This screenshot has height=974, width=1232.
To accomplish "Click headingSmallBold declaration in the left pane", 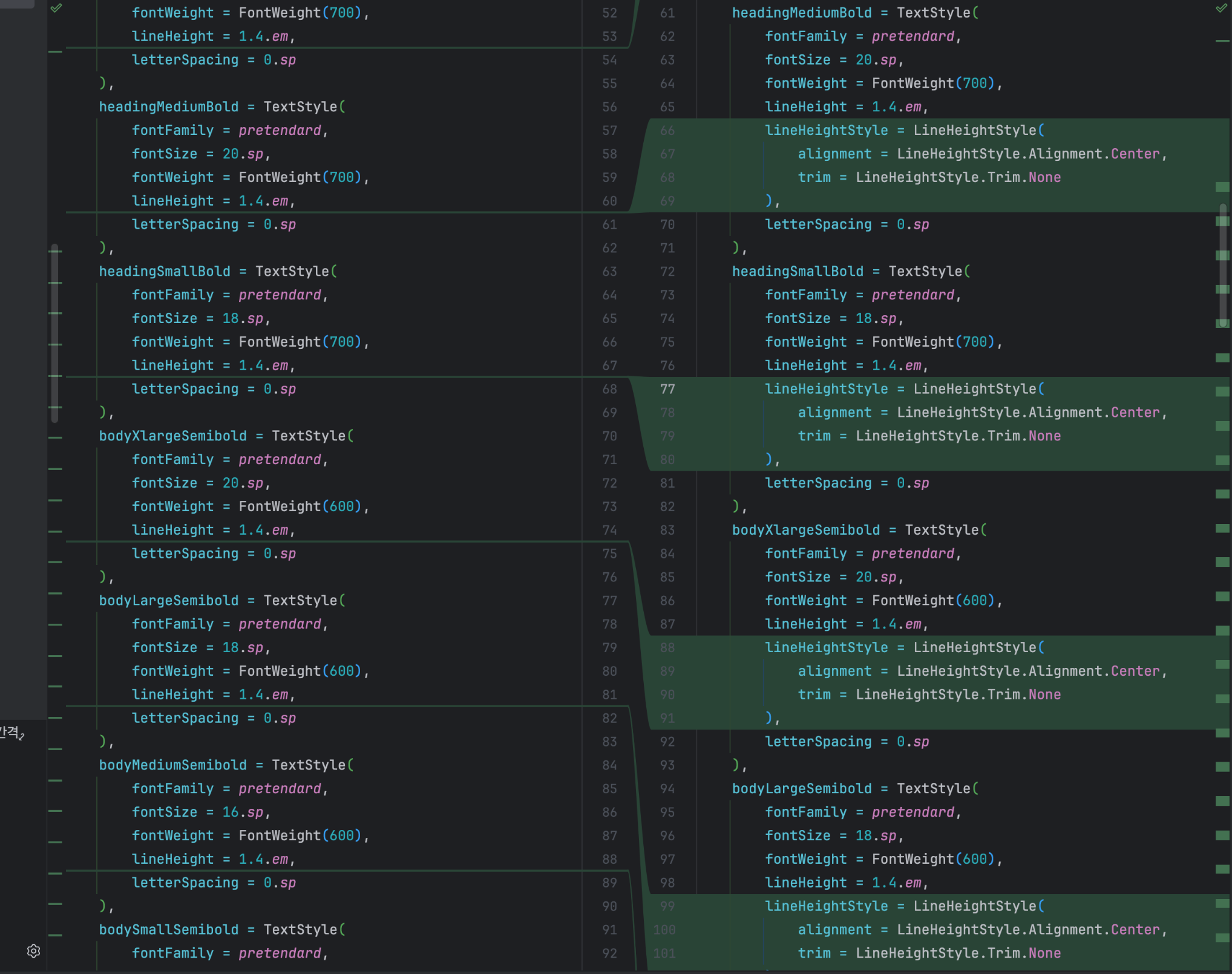I will pyautogui.click(x=165, y=272).
